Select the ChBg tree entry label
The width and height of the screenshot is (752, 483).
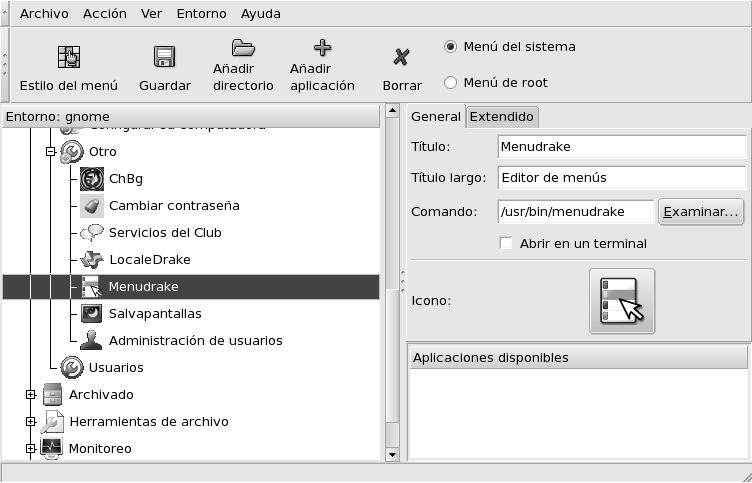point(126,179)
